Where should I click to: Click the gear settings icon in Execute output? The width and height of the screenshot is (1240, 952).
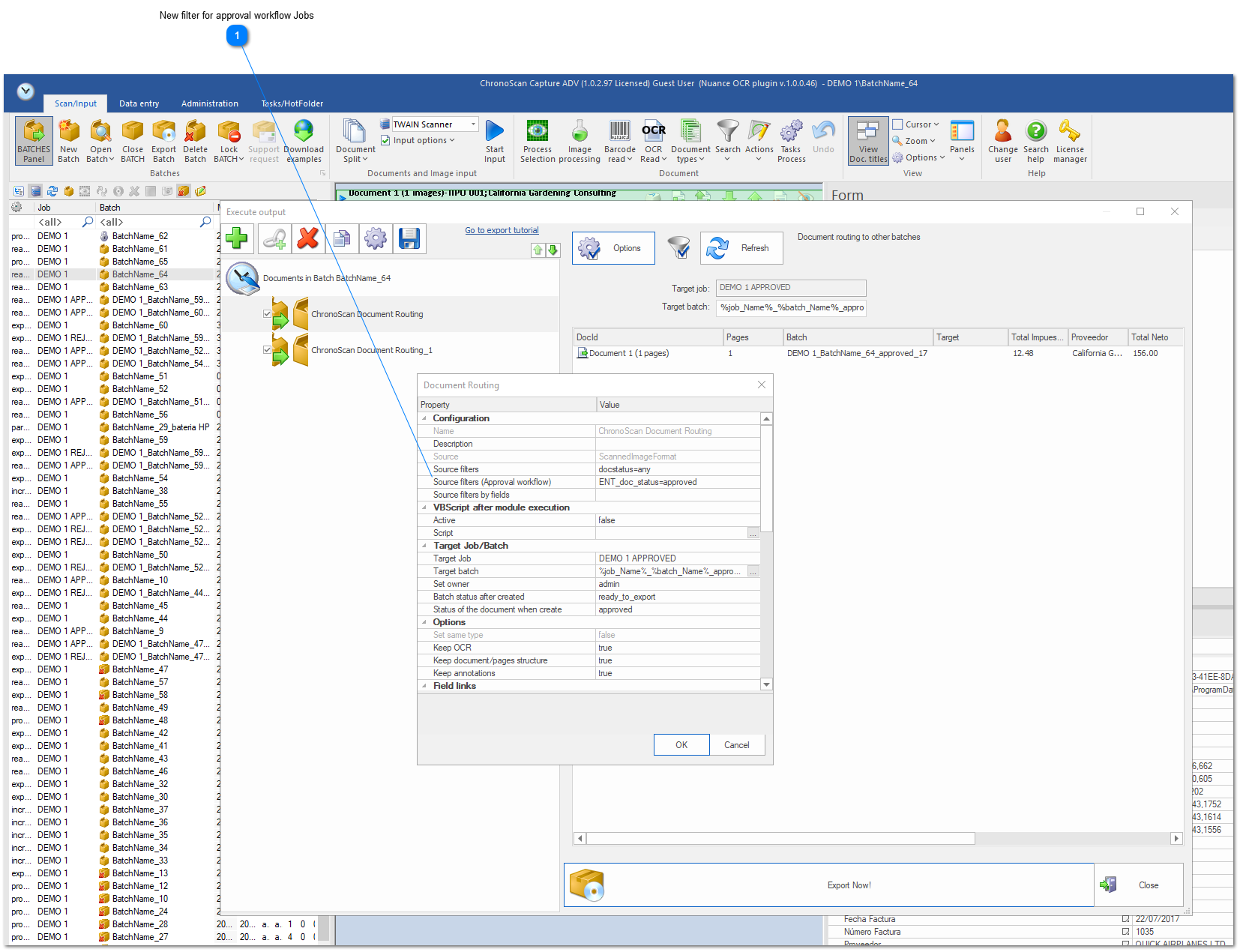(376, 238)
